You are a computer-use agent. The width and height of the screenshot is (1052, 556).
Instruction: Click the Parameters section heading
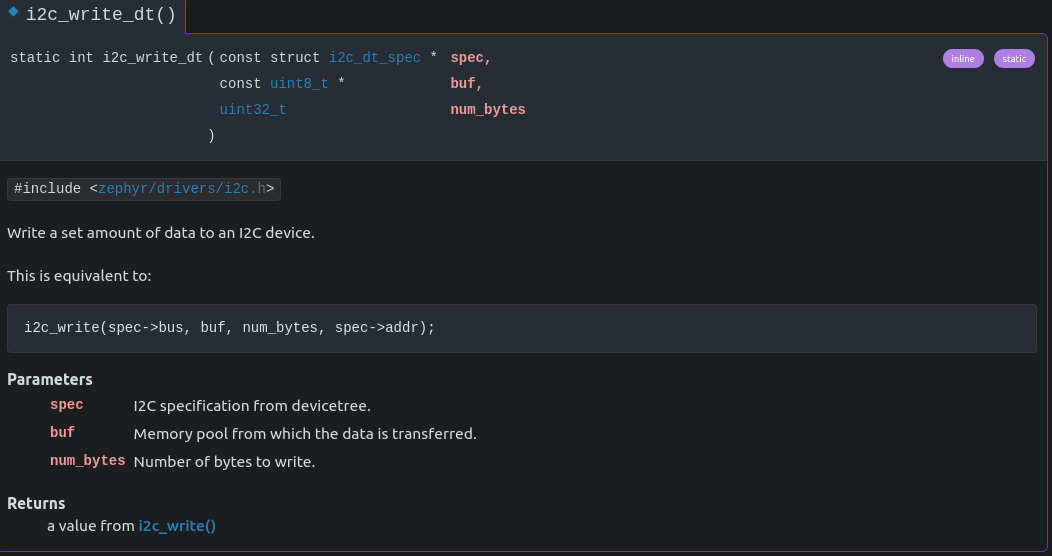(50, 380)
